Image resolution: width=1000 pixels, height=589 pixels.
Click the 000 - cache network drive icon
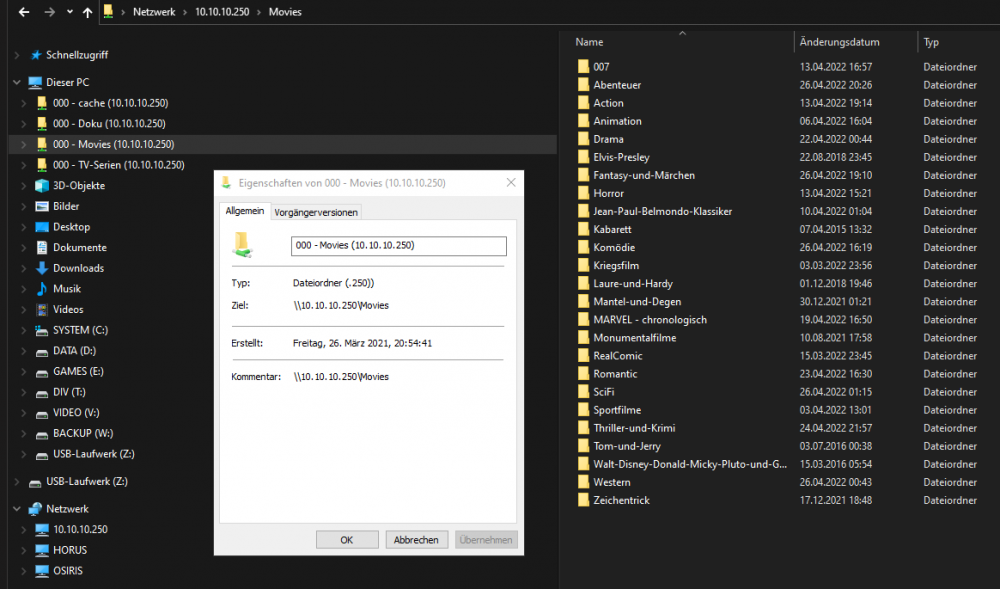42,103
